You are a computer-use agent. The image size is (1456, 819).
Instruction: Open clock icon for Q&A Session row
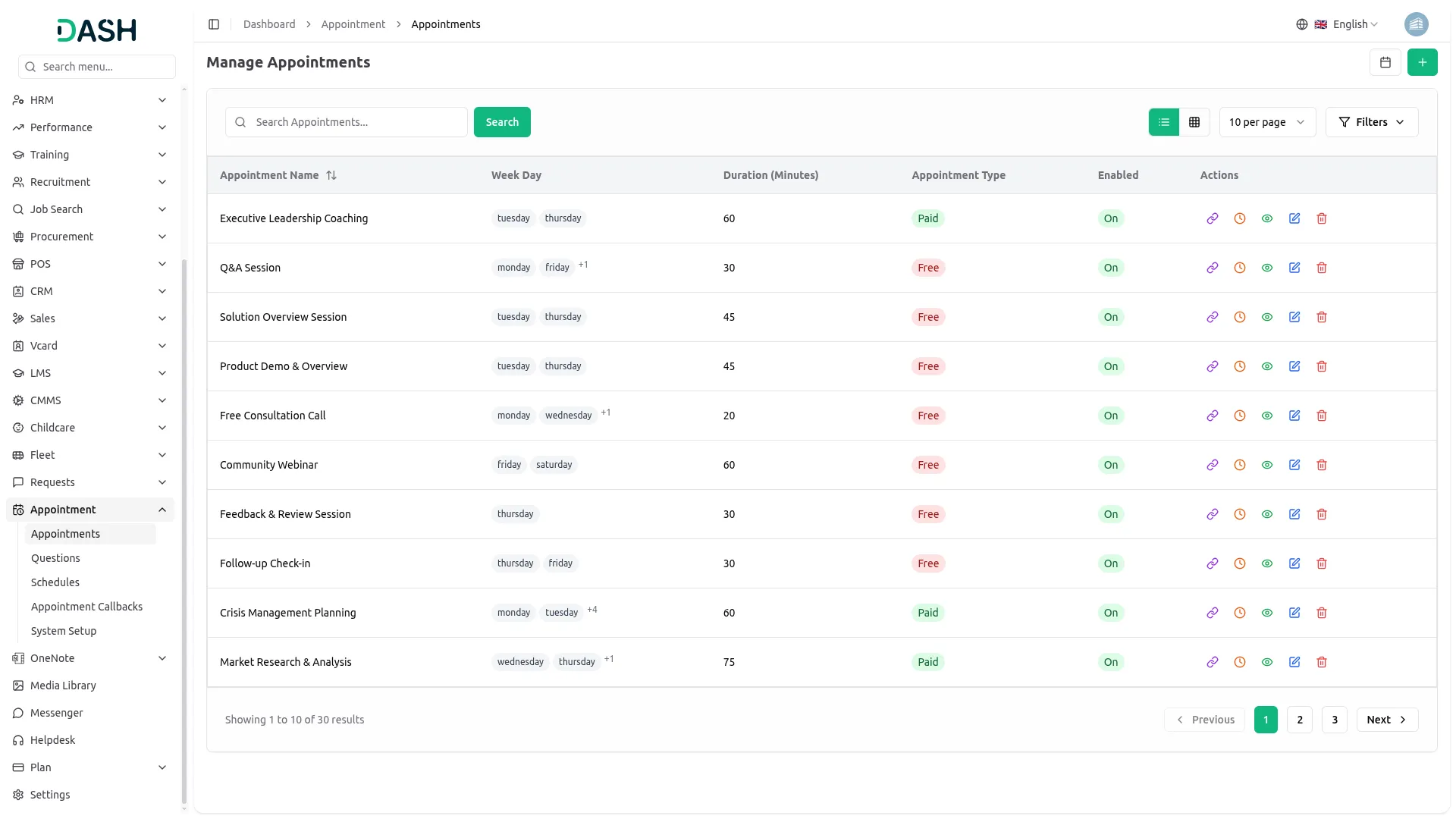(1240, 268)
